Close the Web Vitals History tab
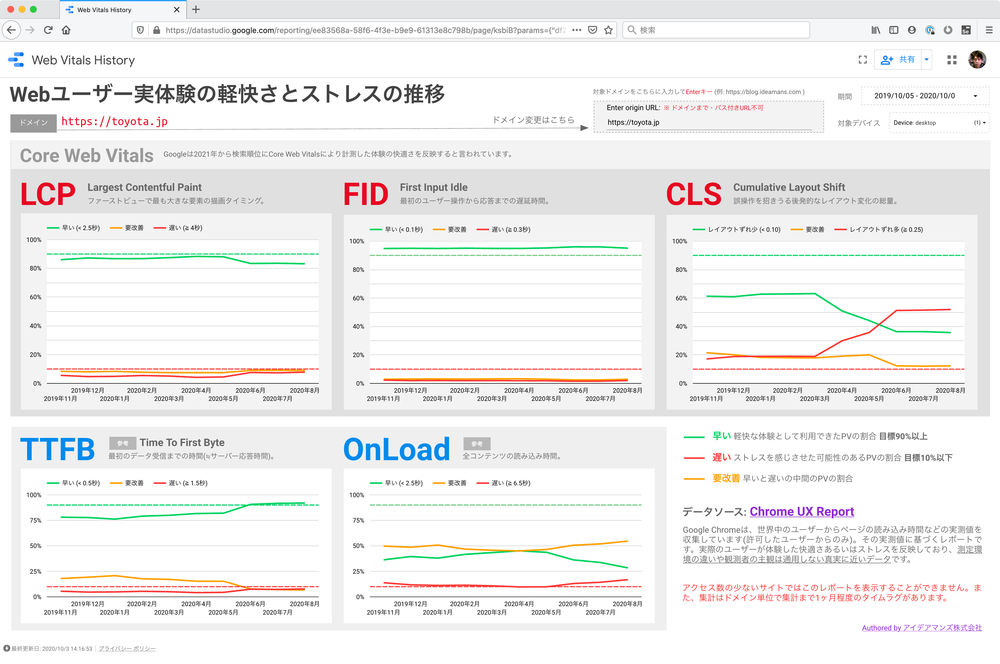 [x=177, y=10]
